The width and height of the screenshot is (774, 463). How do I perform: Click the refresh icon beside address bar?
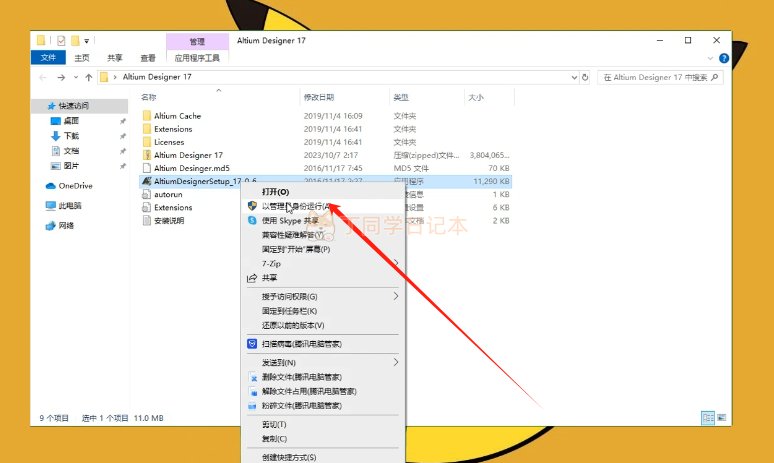585,77
